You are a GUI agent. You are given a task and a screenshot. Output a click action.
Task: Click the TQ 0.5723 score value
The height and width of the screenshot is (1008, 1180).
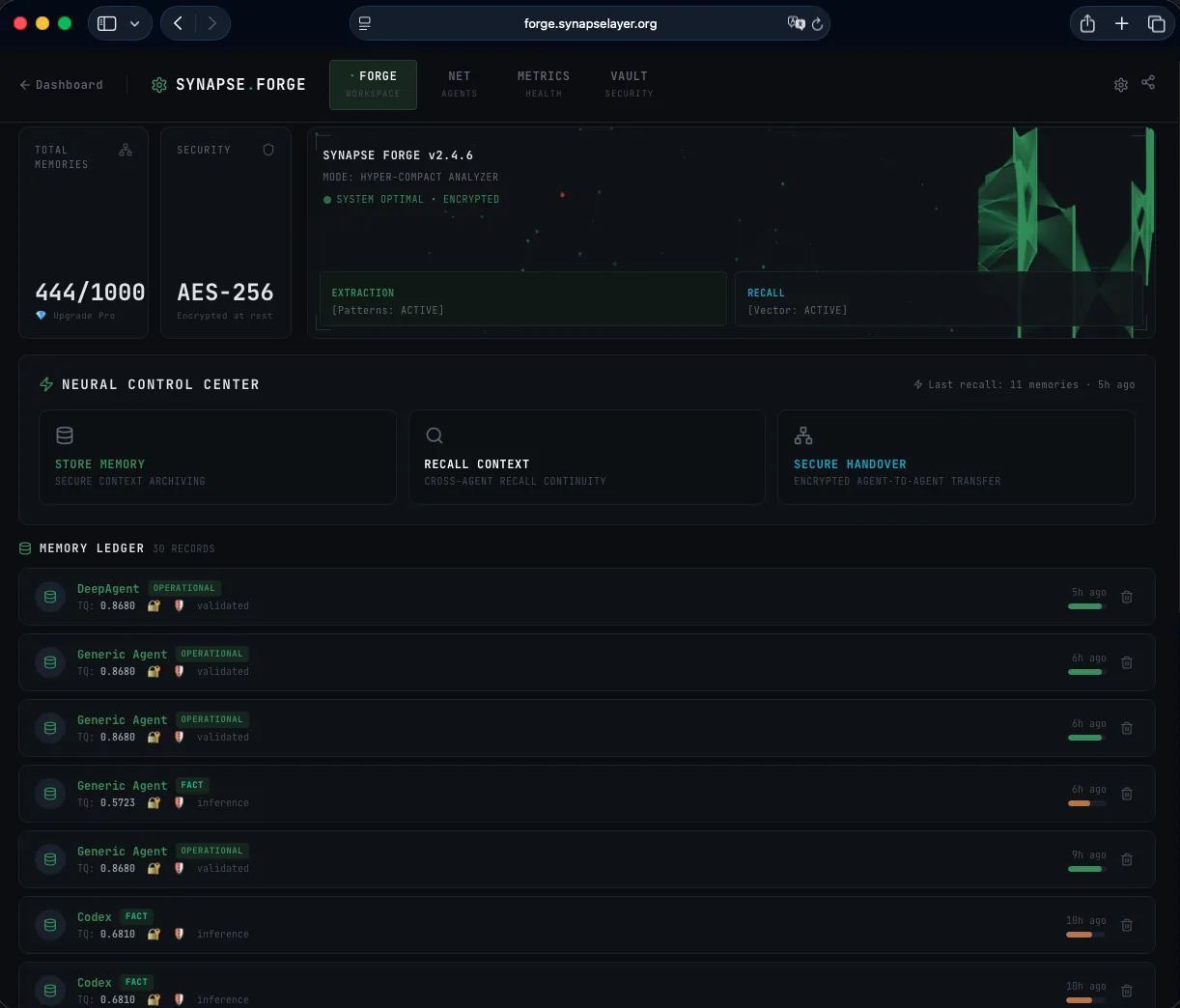[118, 803]
